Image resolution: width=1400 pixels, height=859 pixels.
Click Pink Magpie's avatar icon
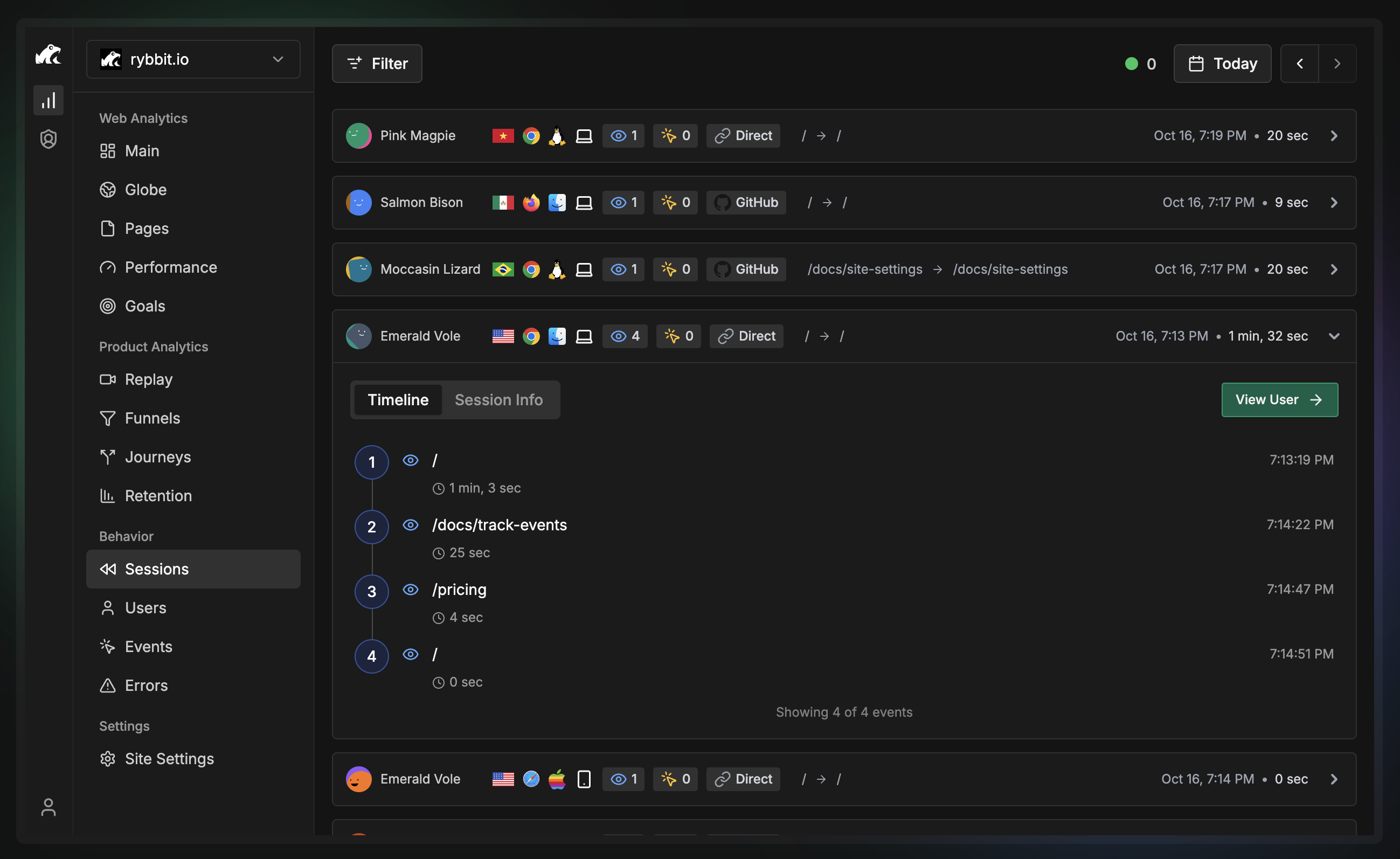tap(358, 136)
